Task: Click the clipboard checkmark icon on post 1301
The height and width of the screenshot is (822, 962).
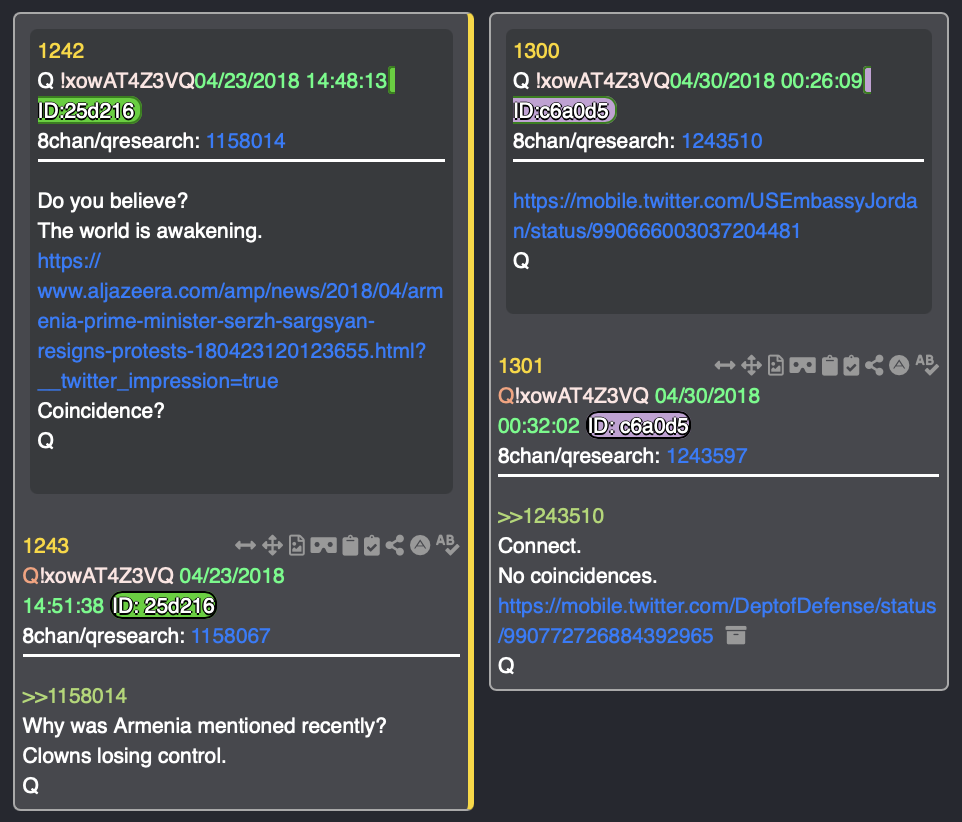Action: [851, 365]
